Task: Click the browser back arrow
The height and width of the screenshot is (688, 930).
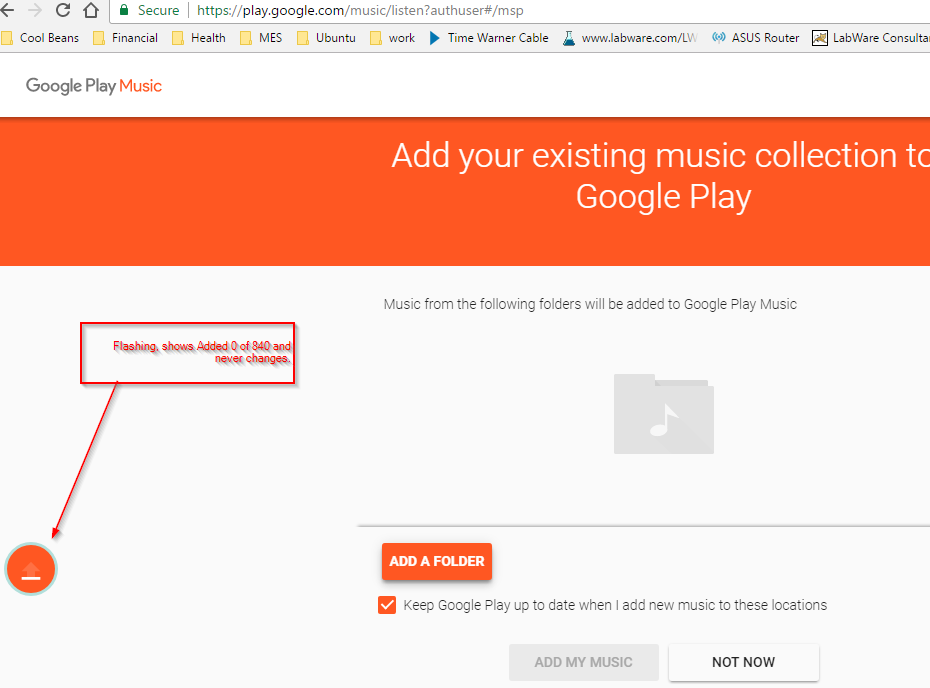Action: tap(7, 10)
